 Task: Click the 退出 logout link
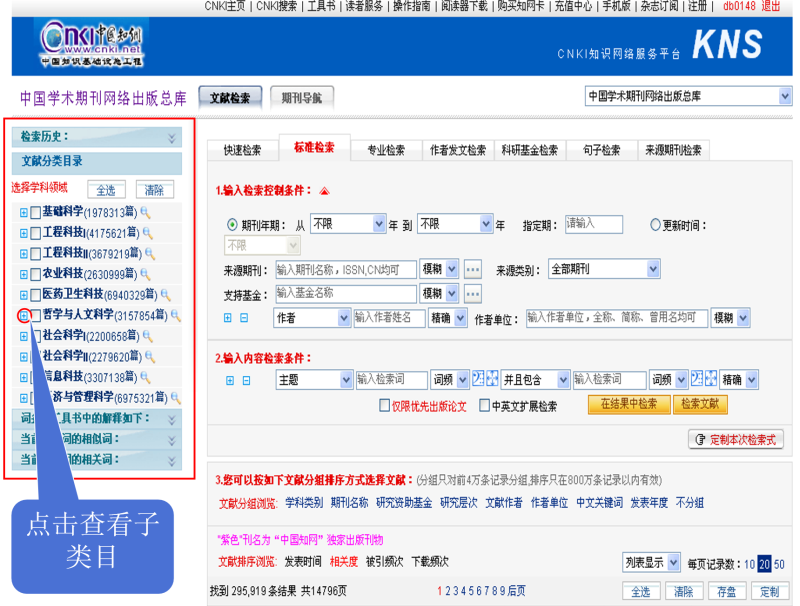point(770,6)
